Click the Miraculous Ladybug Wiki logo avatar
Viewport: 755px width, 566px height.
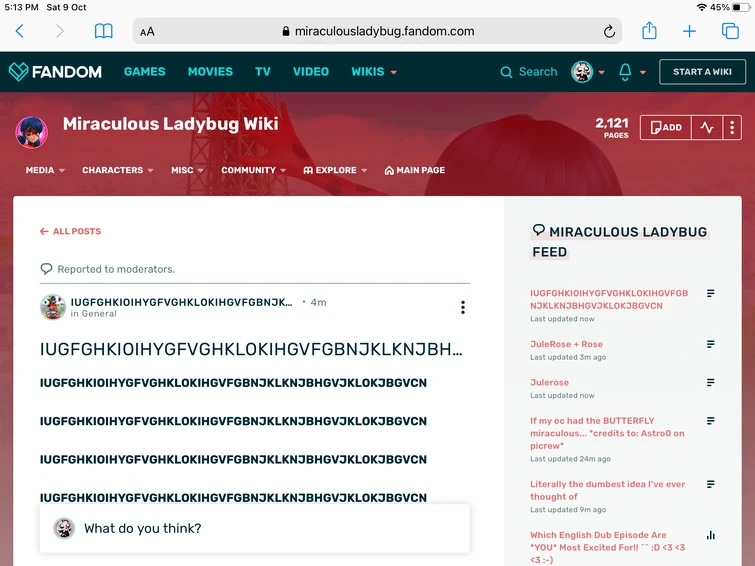32,132
